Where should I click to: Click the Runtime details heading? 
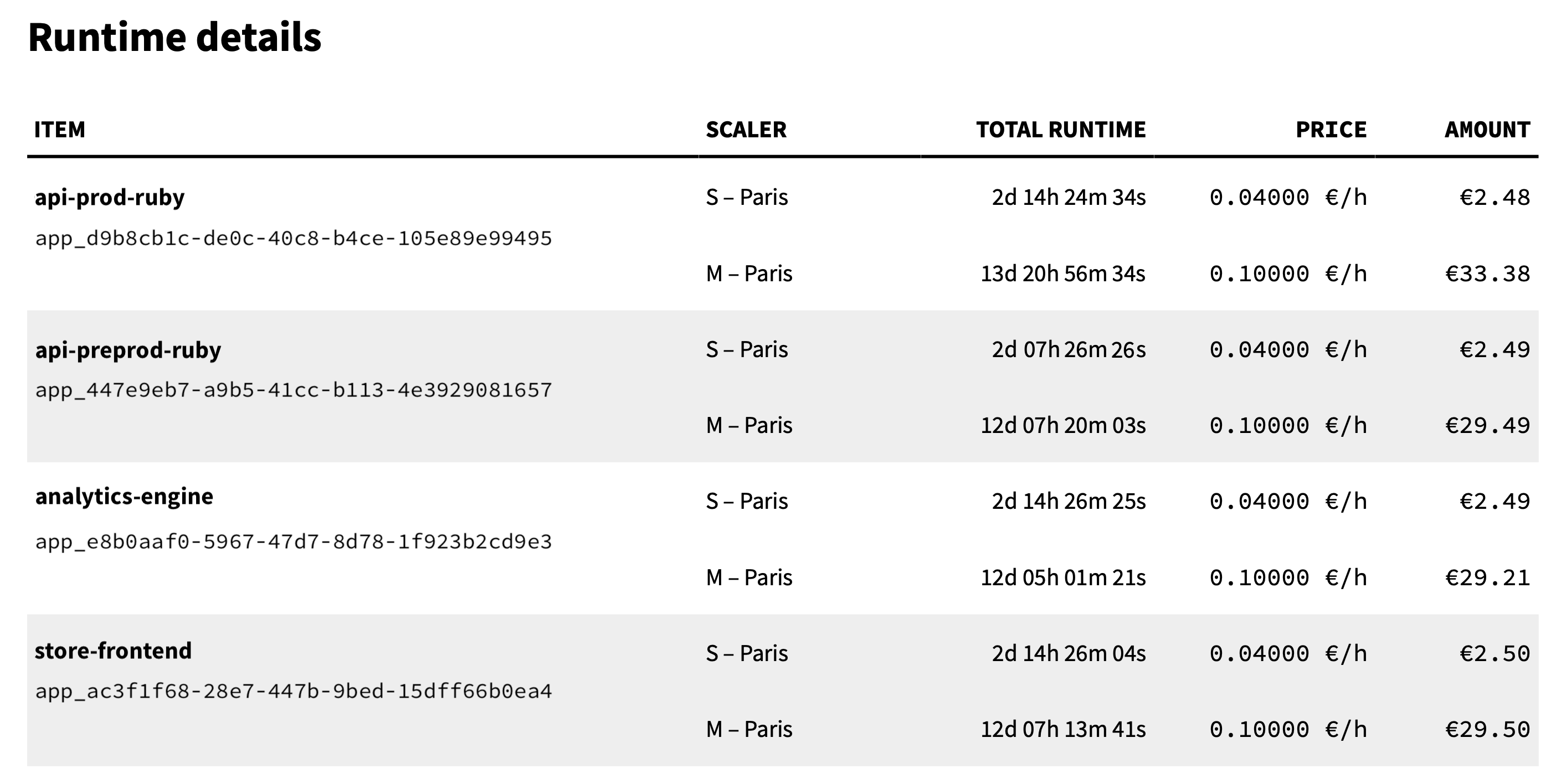(174, 38)
